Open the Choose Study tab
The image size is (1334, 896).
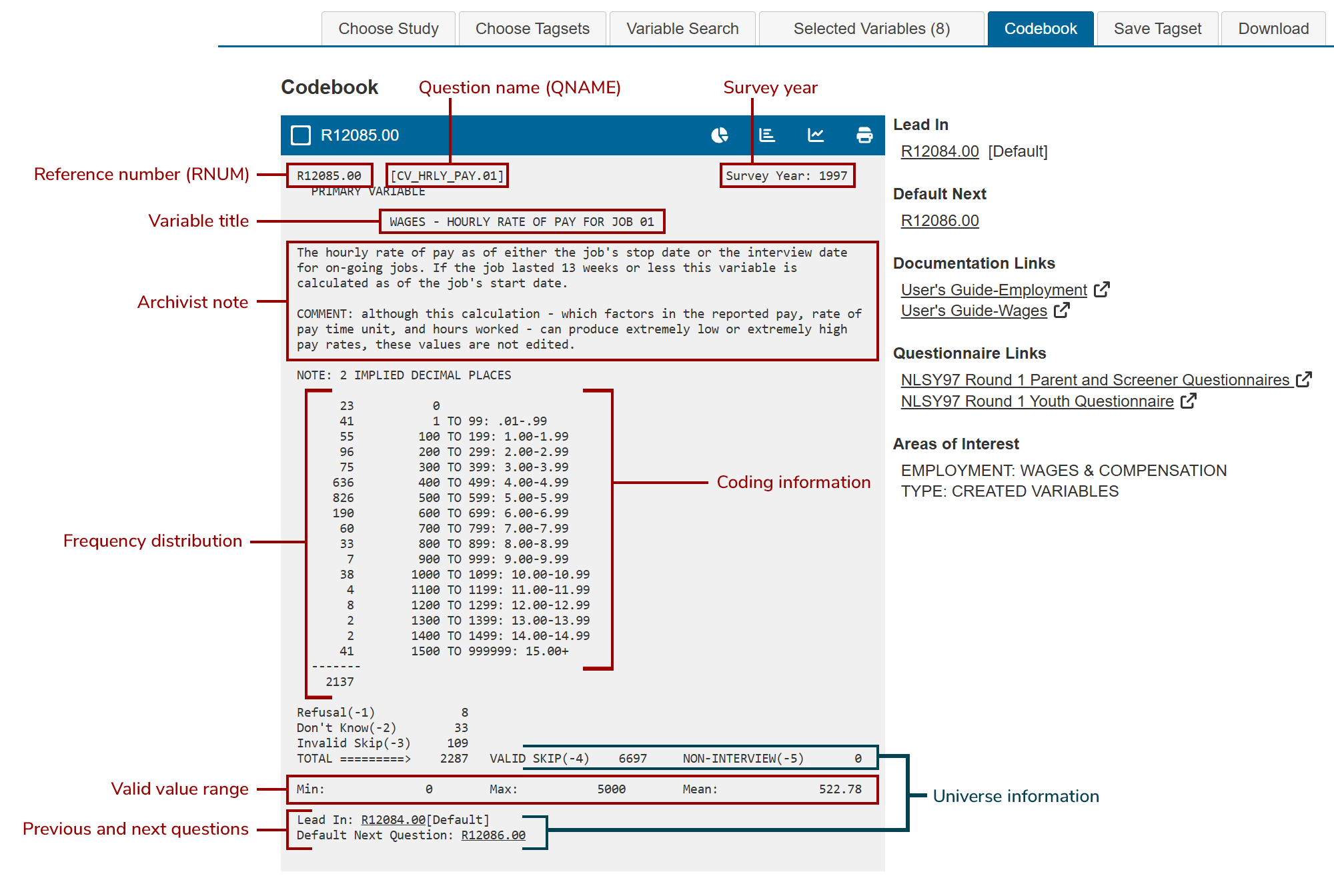click(x=388, y=29)
